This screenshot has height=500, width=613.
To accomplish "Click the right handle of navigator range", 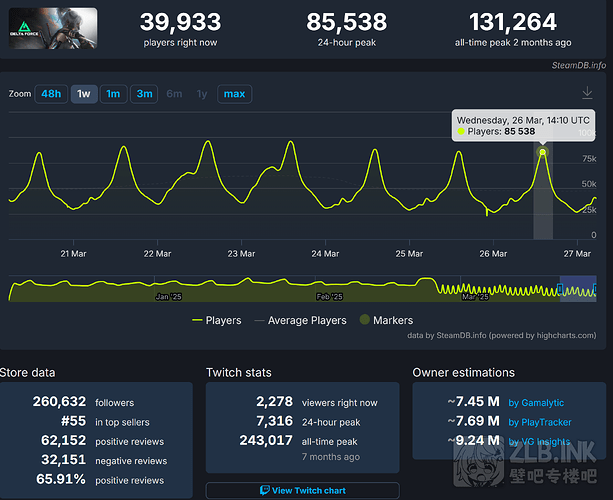I will pos(595,289).
